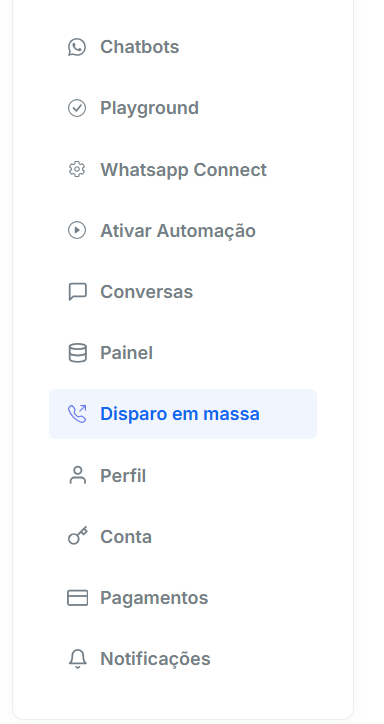384x724 pixels.
Task: Click the play circle icon for Ativar Automação
Action: 77,230
